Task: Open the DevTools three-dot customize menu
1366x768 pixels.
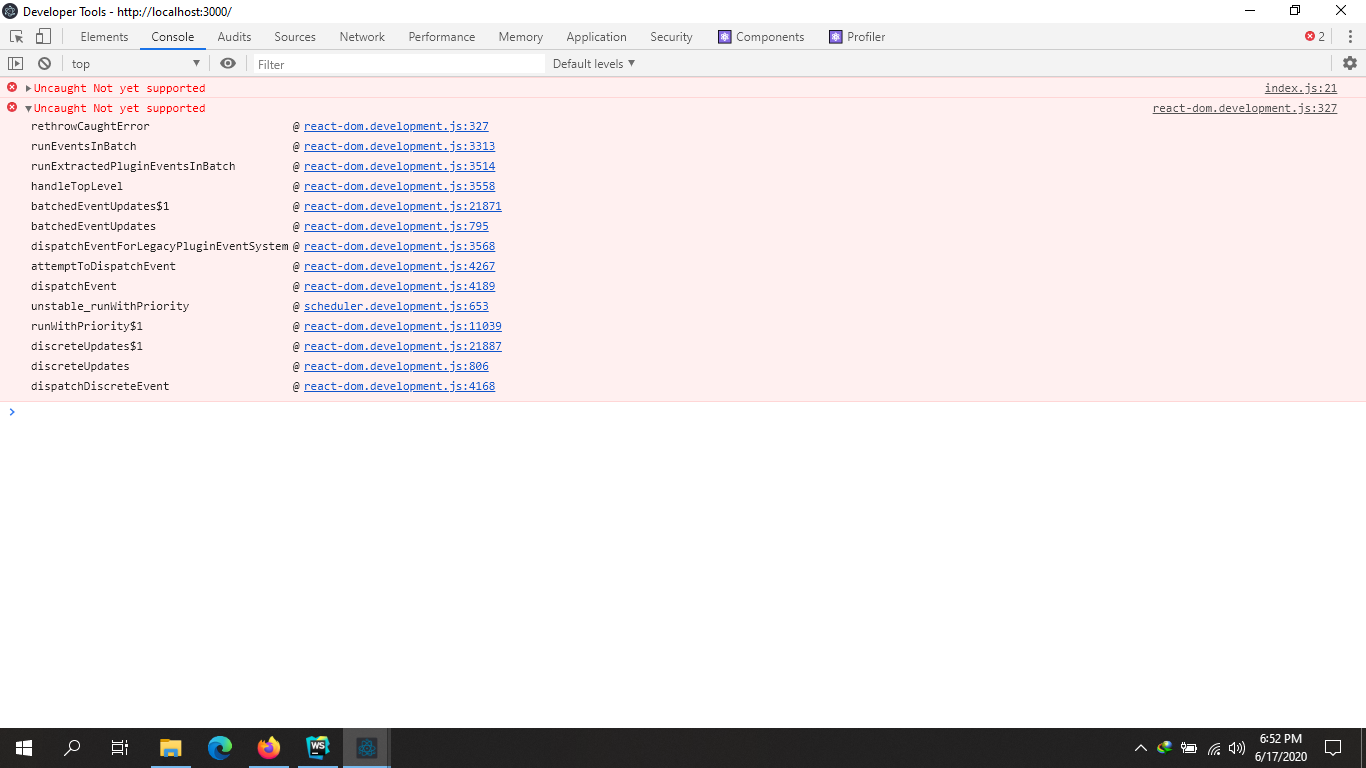Action: click(x=1350, y=37)
